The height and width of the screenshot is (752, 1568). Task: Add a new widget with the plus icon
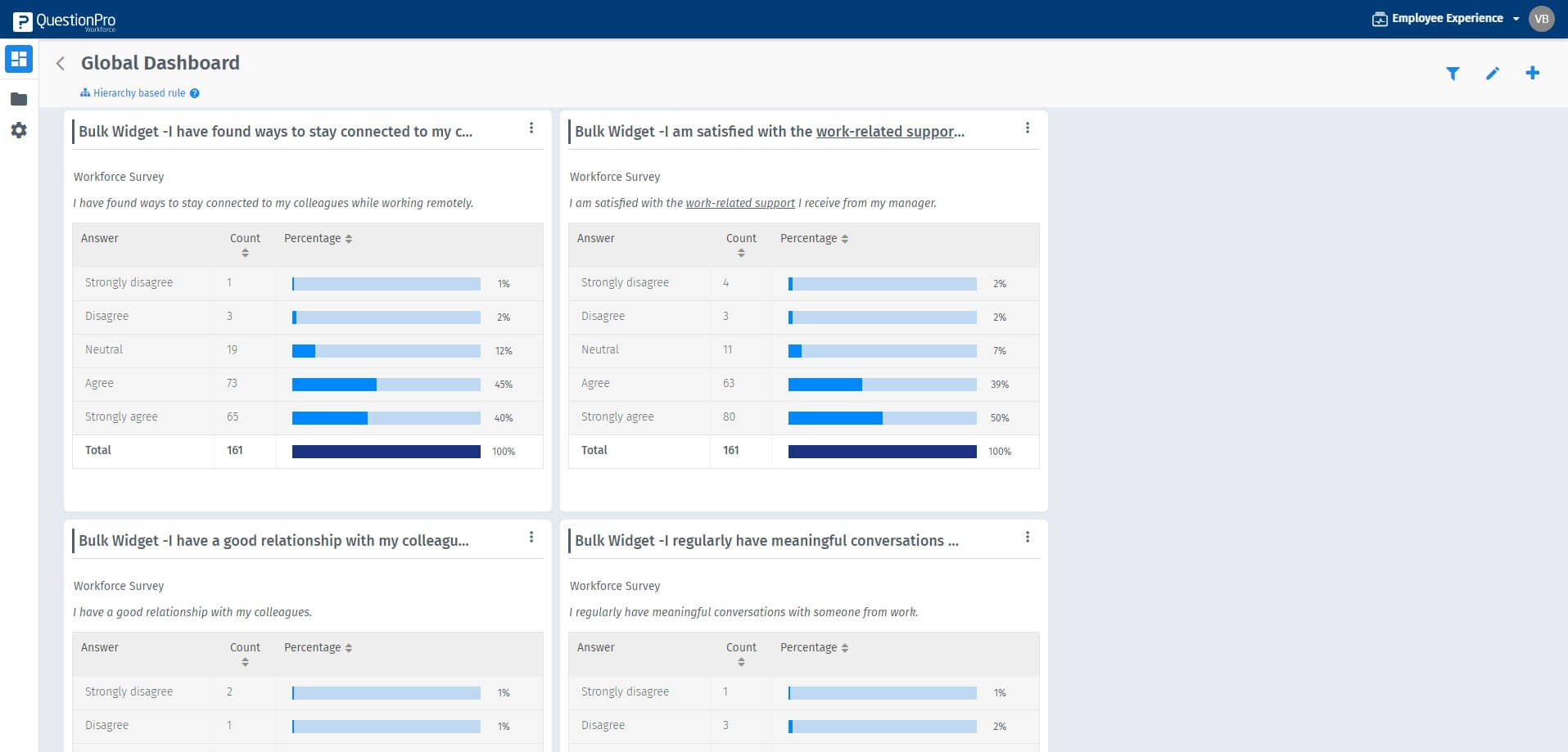click(x=1532, y=73)
